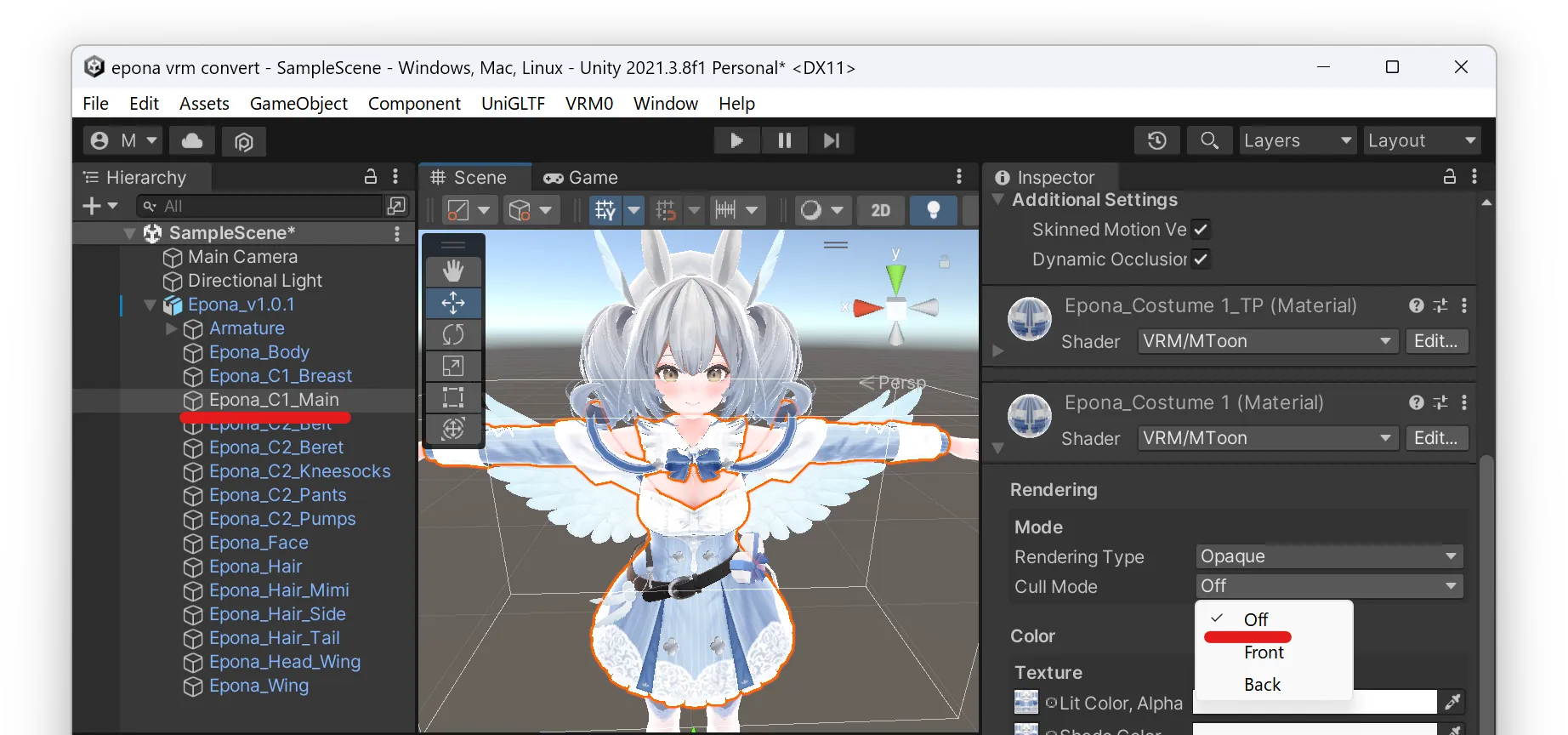Open the Rendering Type dropdown

coord(1329,556)
